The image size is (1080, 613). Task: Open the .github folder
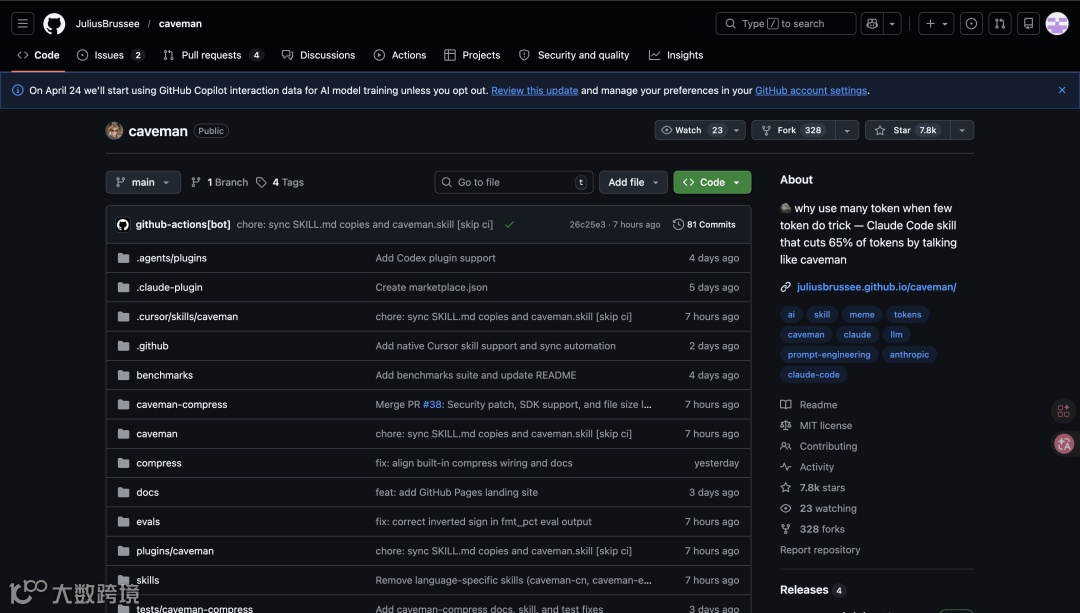pyautogui.click(x=152, y=346)
